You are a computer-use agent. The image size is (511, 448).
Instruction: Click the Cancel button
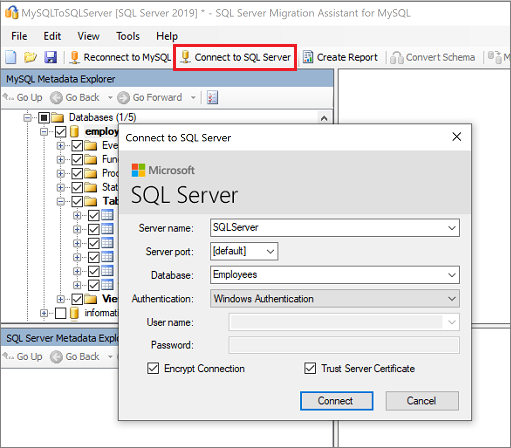coord(422,401)
